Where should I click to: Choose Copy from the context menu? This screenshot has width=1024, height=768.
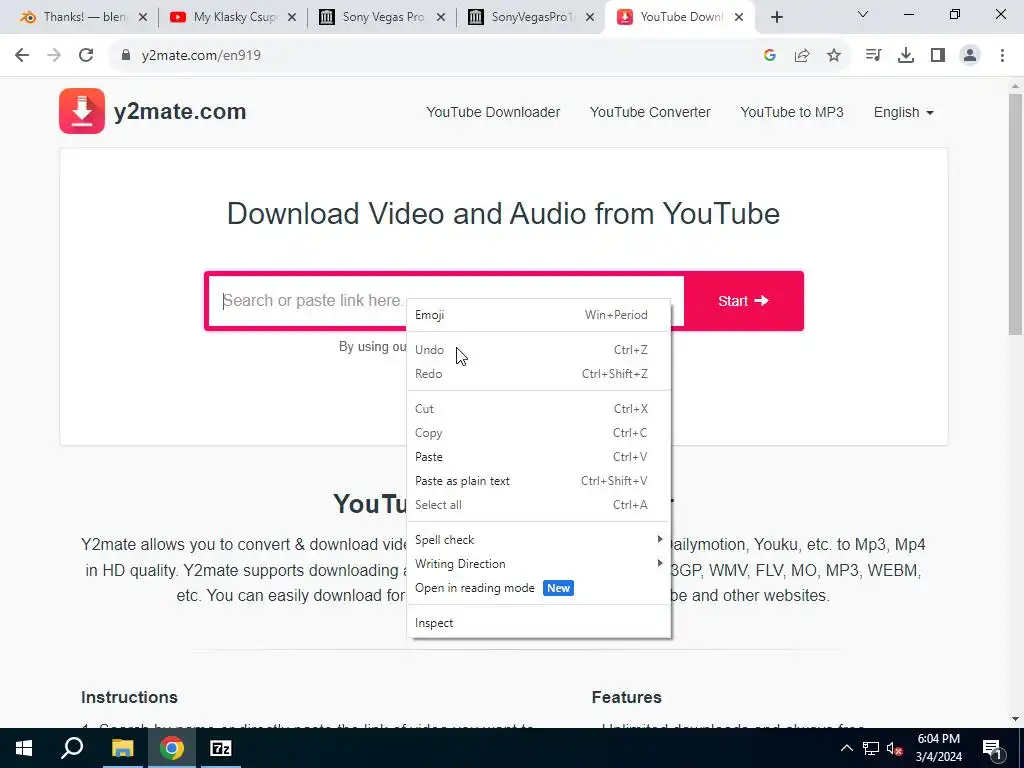click(x=539, y=433)
